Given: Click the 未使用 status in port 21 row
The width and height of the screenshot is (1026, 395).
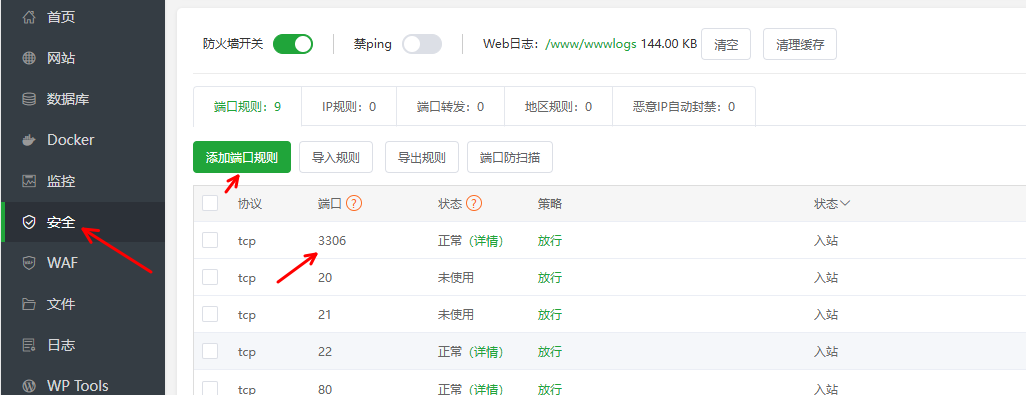Looking at the screenshot, I should 455,315.
